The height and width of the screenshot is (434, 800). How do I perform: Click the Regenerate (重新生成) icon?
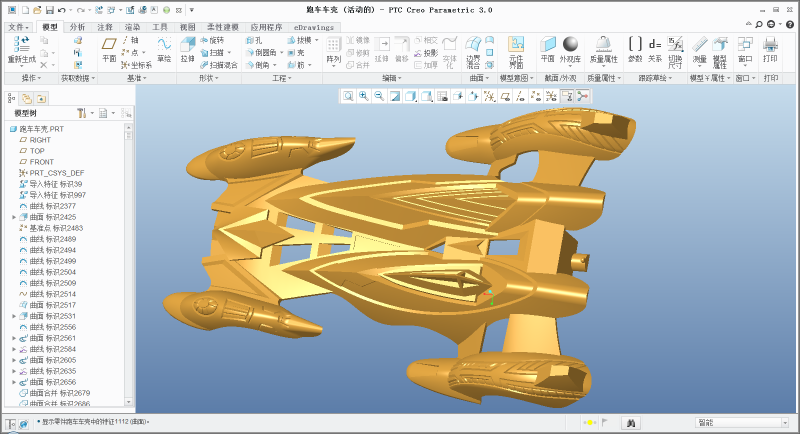click(21, 44)
